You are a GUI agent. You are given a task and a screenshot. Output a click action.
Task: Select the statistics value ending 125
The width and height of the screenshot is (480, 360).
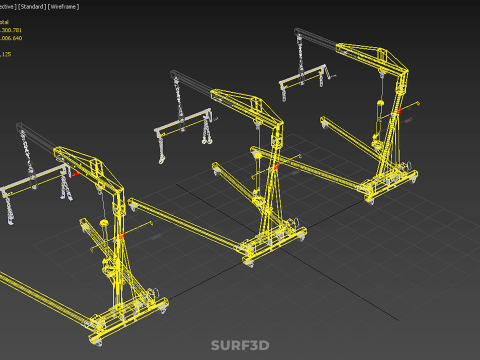point(6,54)
